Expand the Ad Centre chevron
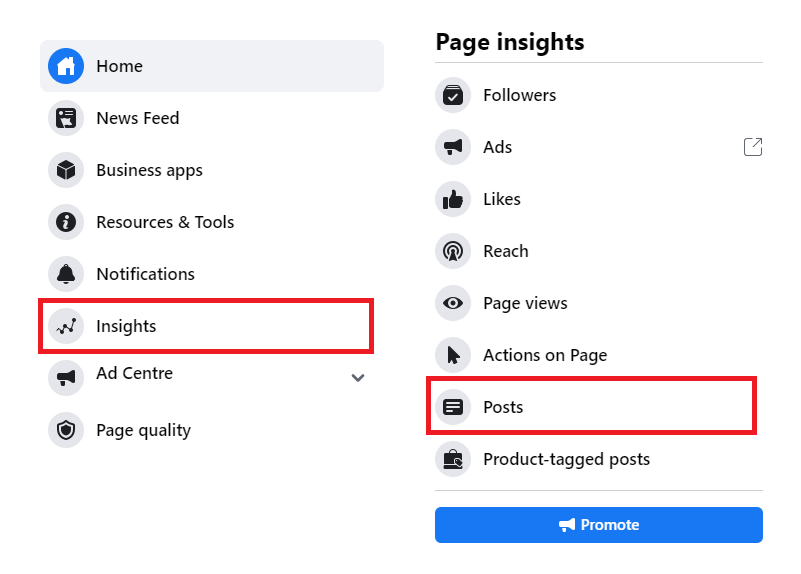The image size is (801, 574). pyautogui.click(x=358, y=378)
